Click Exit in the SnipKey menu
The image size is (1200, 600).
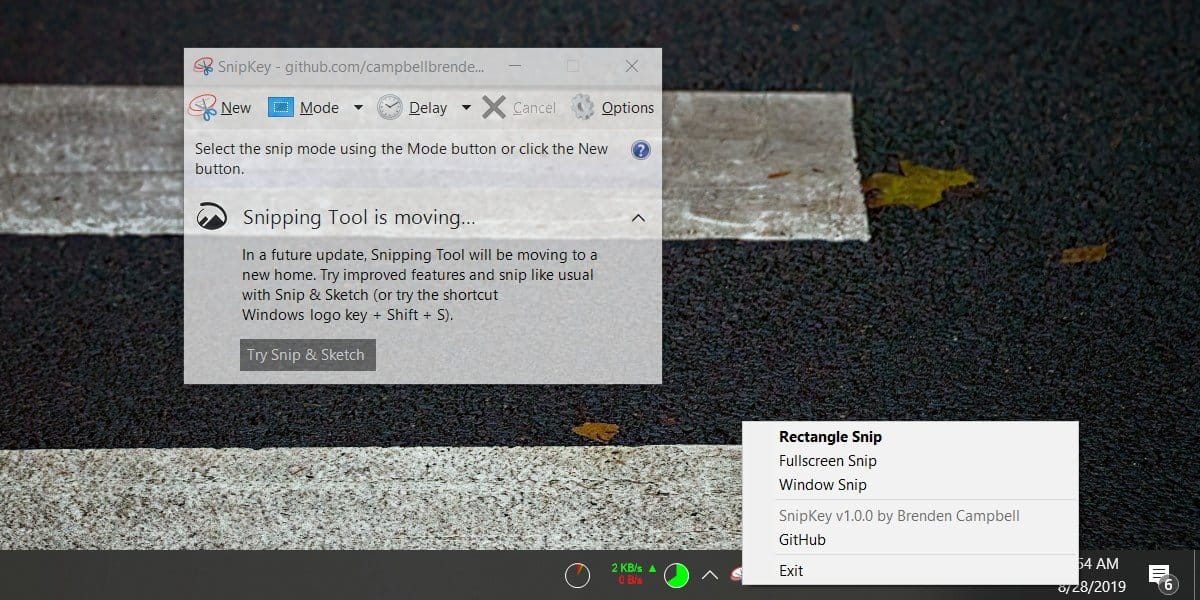[791, 571]
